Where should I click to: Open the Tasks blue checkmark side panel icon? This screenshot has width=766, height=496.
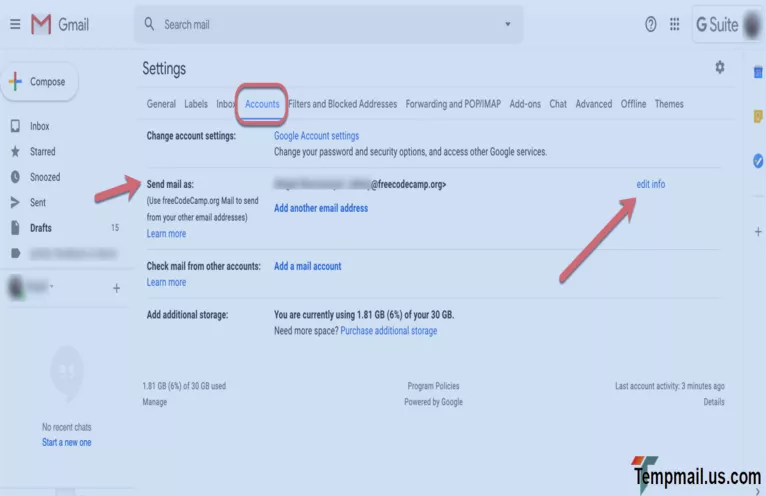tap(758, 160)
